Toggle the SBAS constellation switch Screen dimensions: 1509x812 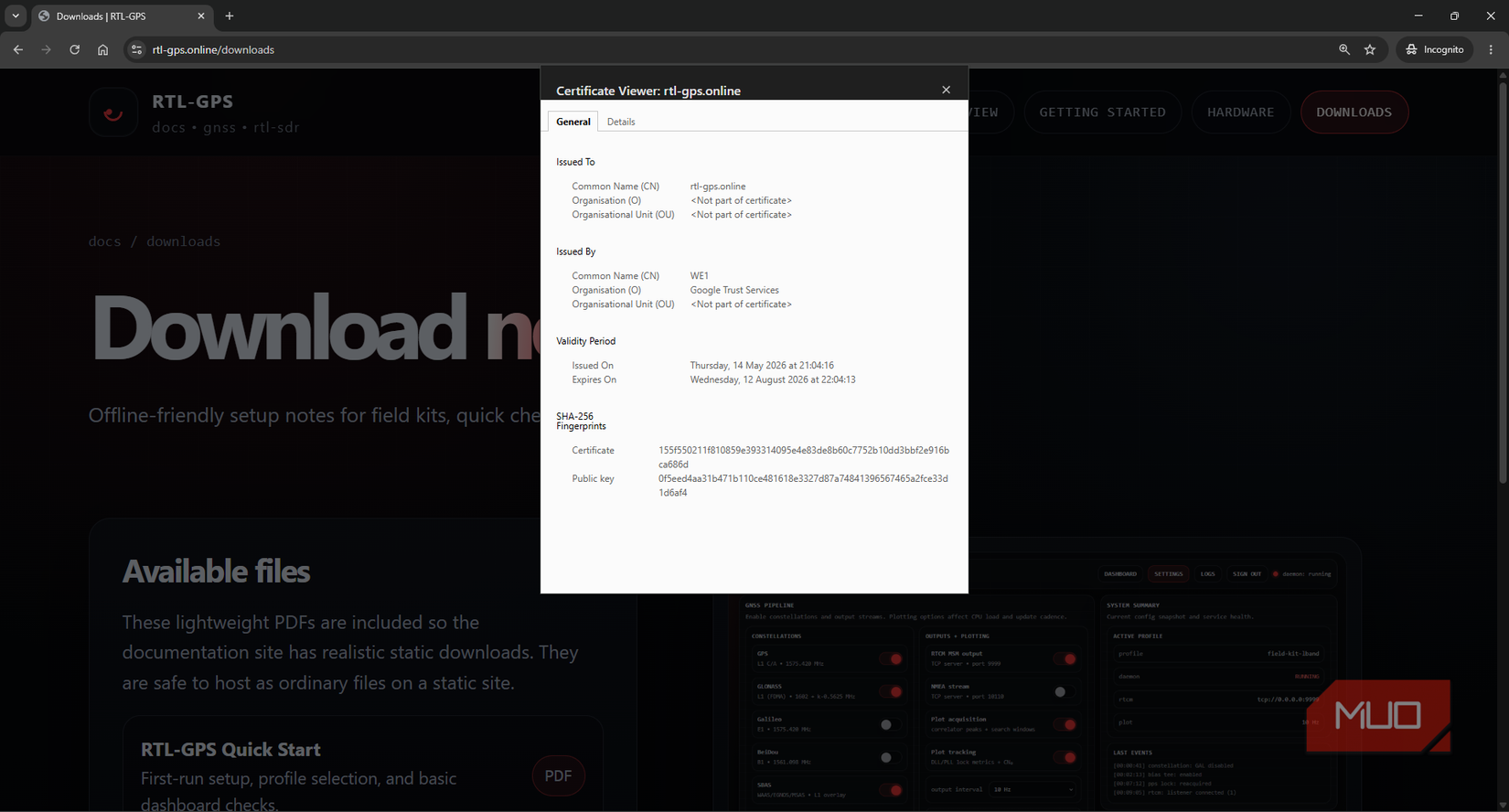click(x=890, y=790)
